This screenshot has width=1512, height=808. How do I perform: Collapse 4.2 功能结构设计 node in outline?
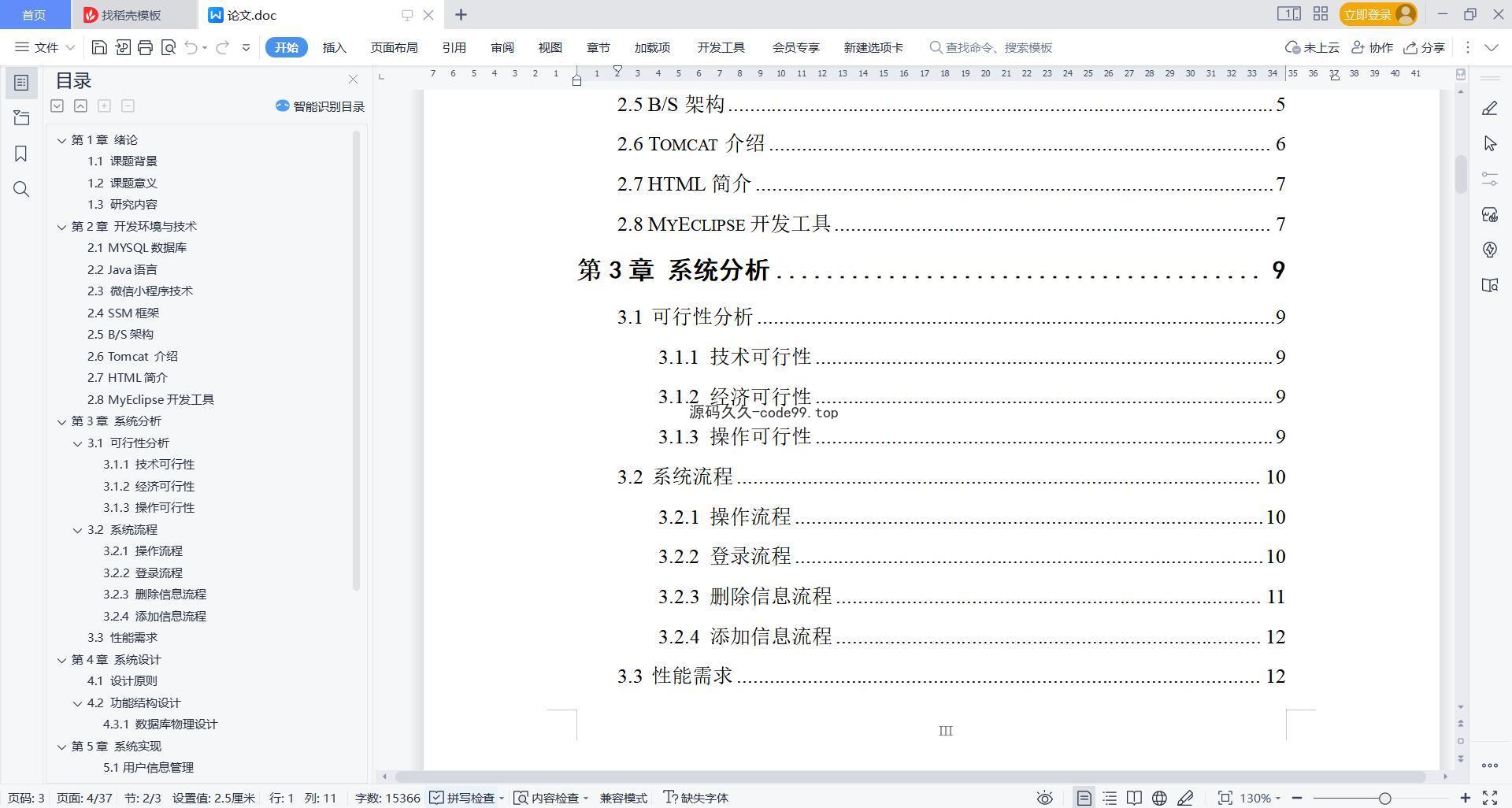(77, 703)
